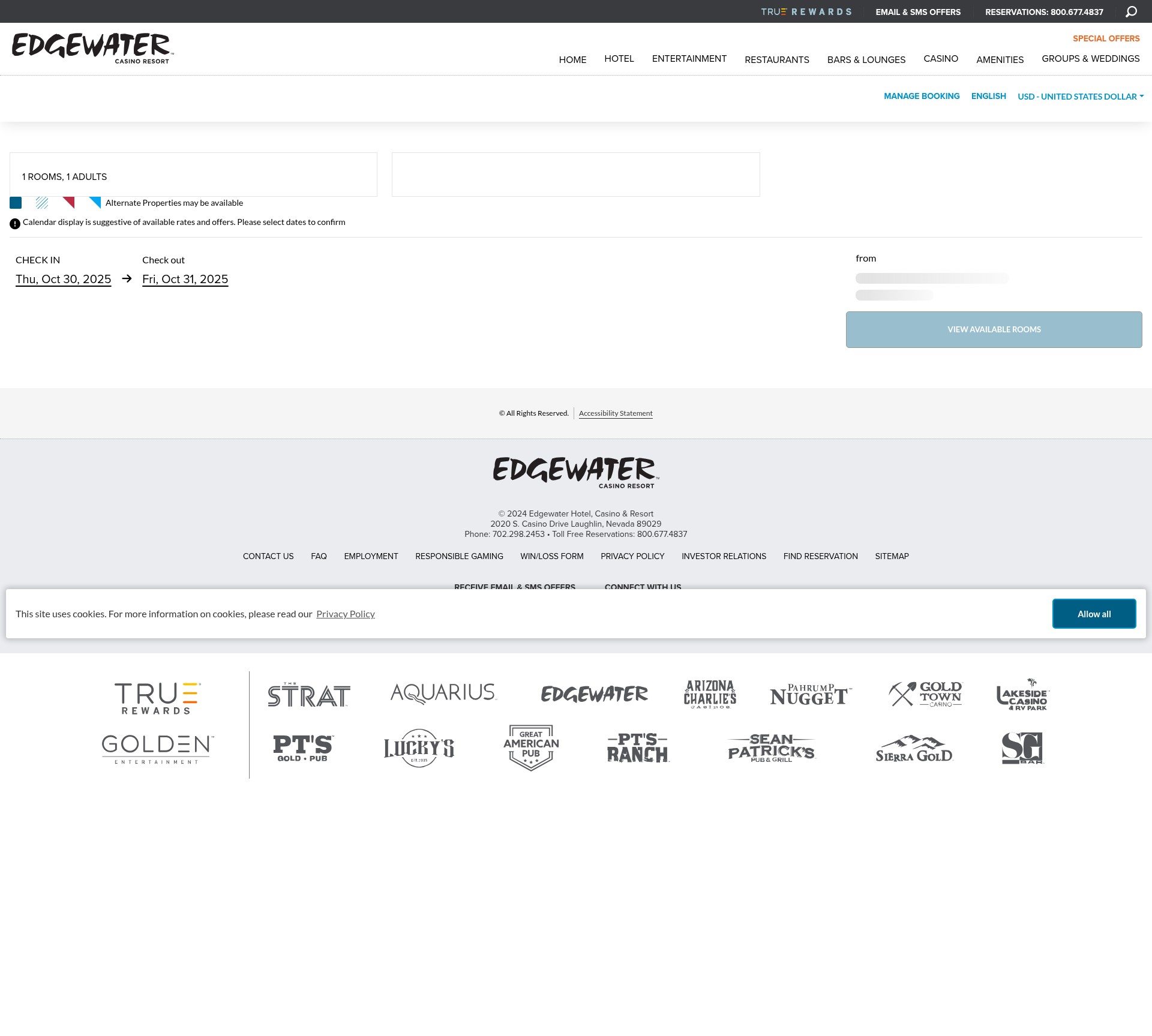Open Privacy Policy link in cookie banner
The height and width of the screenshot is (1036, 1152).
(x=346, y=614)
